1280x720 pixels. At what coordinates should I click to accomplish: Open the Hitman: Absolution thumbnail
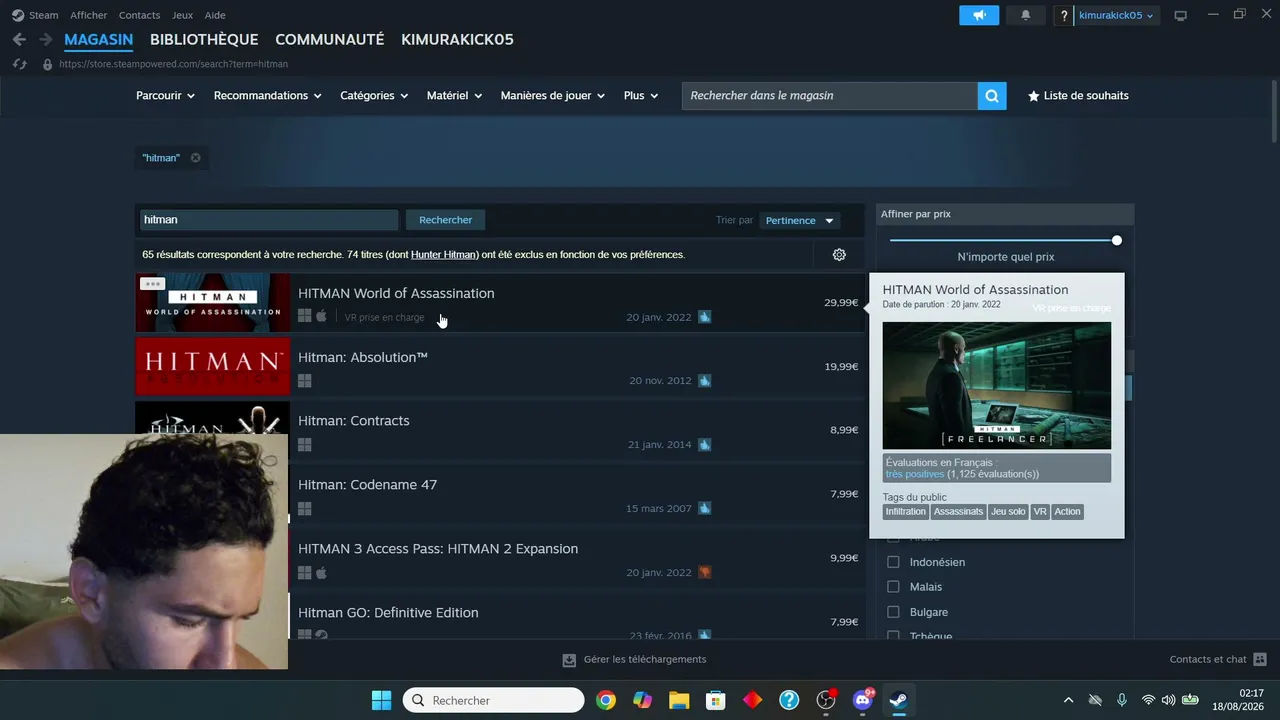pyautogui.click(x=213, y=366)
